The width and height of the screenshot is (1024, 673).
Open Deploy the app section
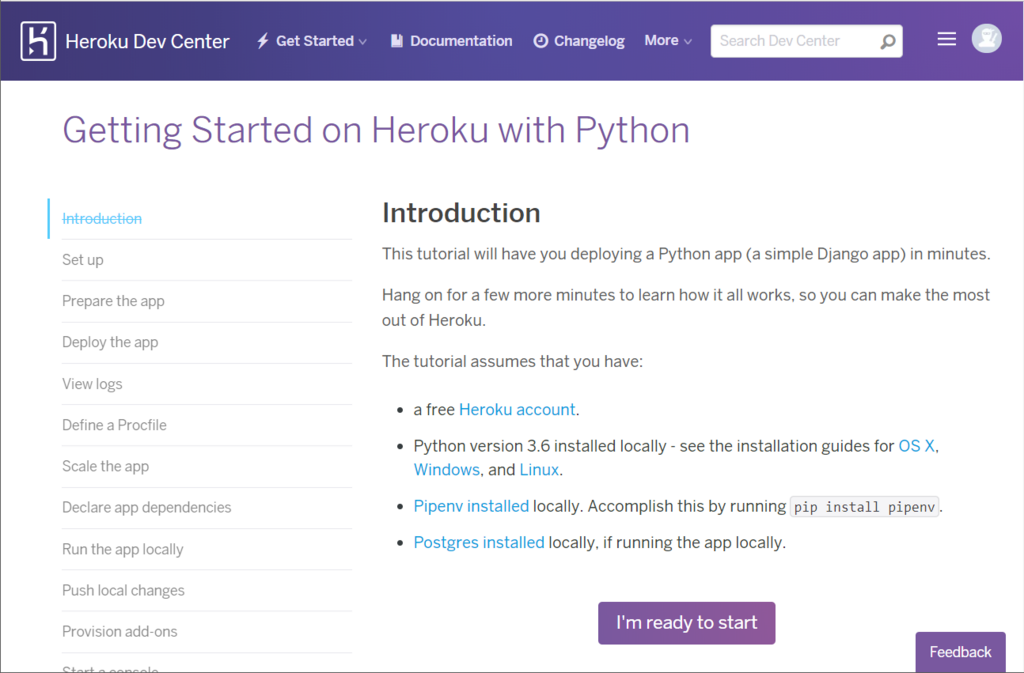[110, 342]
